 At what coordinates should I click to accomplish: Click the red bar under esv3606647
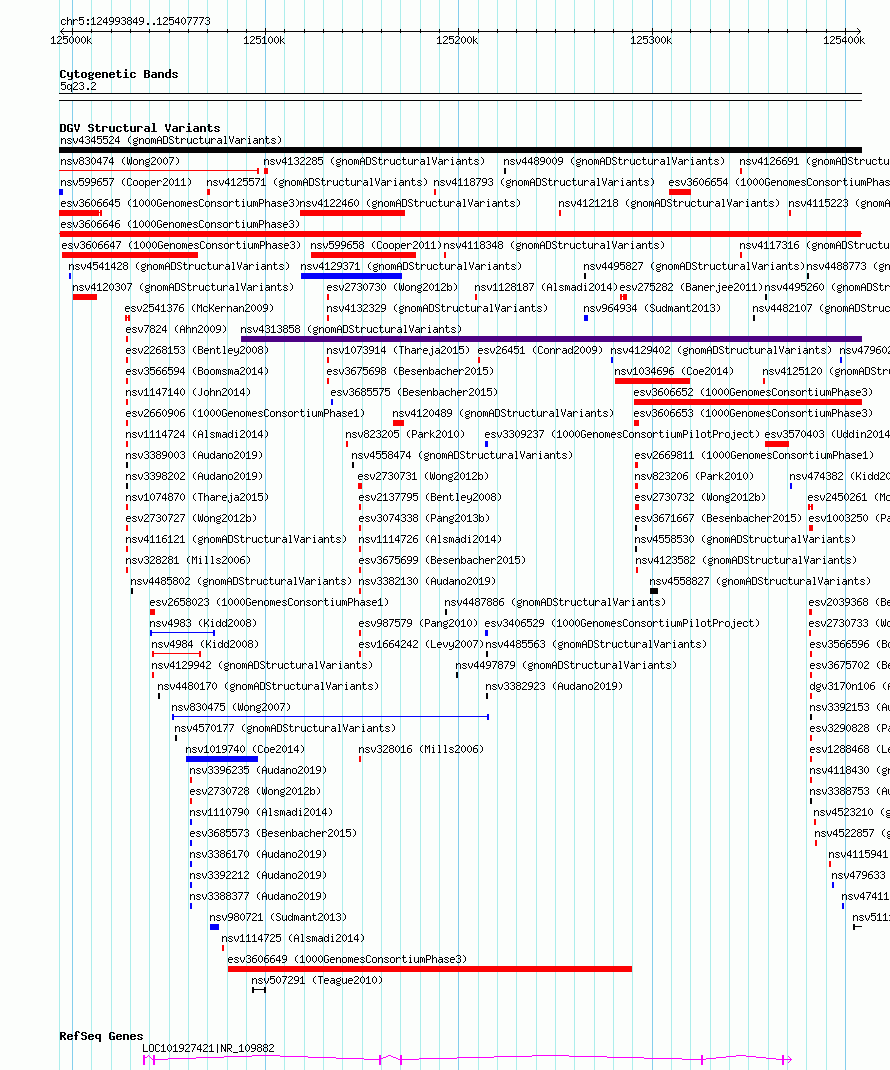click(x=130, y=255)
